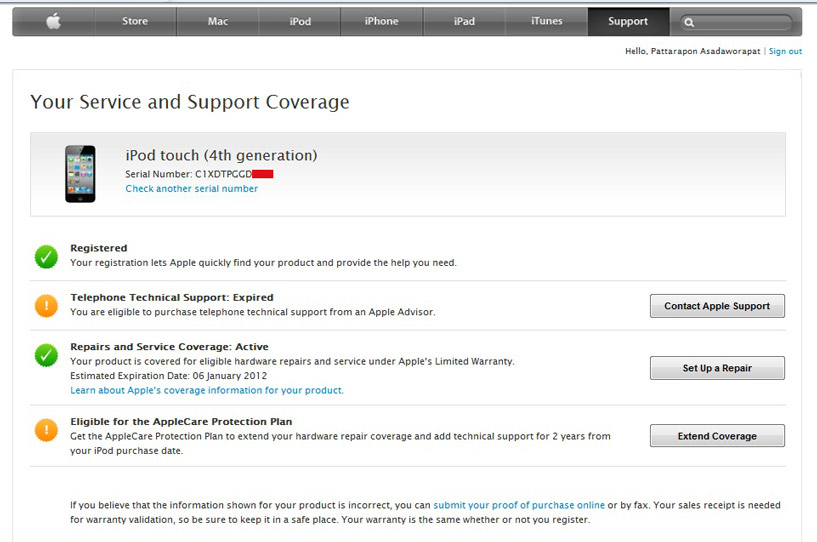Open the iPod navigation tab
Image resolution: width=817 pixels, height=542 pixels.
tap(300, 22)
